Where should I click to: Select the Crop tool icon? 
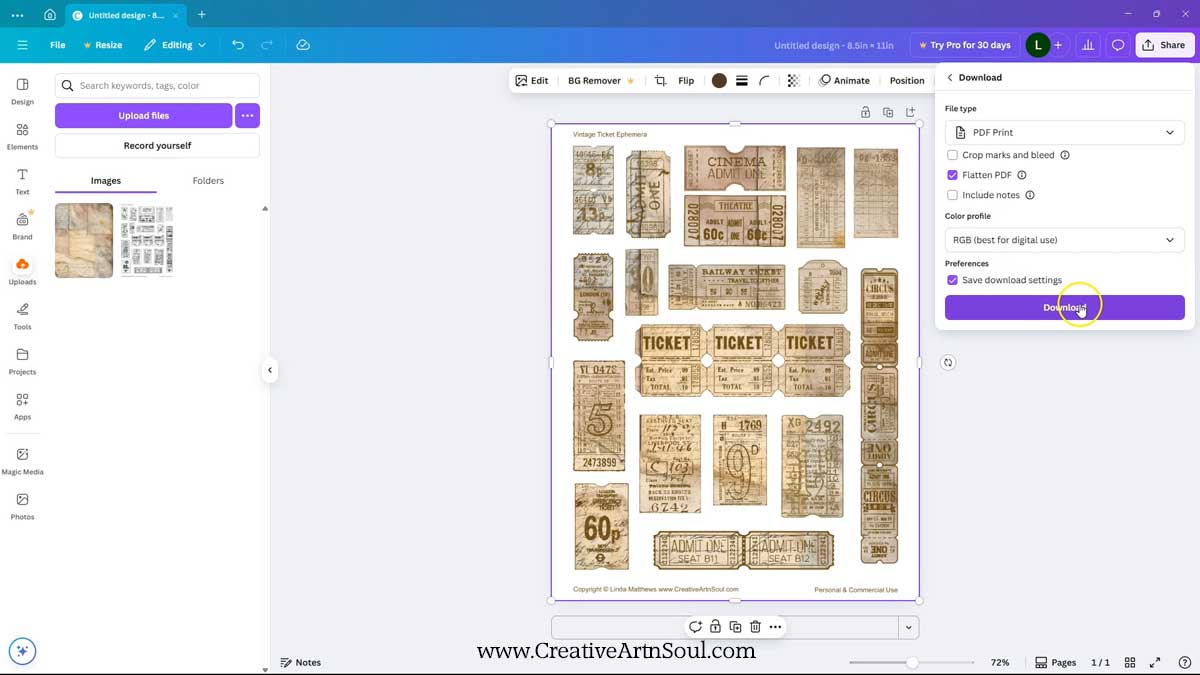pyautogui.click(x=660, y=81)
